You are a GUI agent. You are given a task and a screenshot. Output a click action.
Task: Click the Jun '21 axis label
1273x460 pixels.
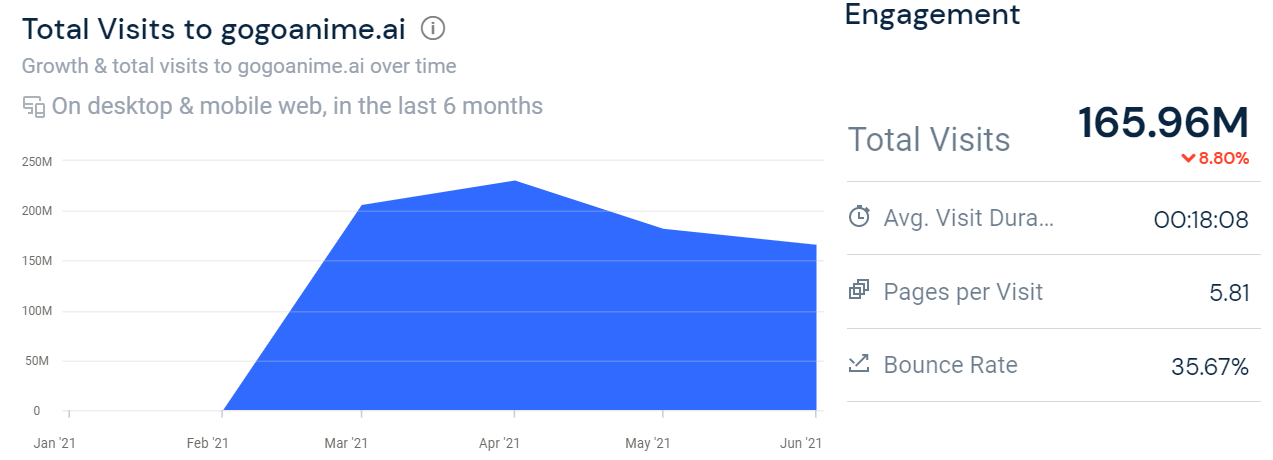tap(800, 443)
